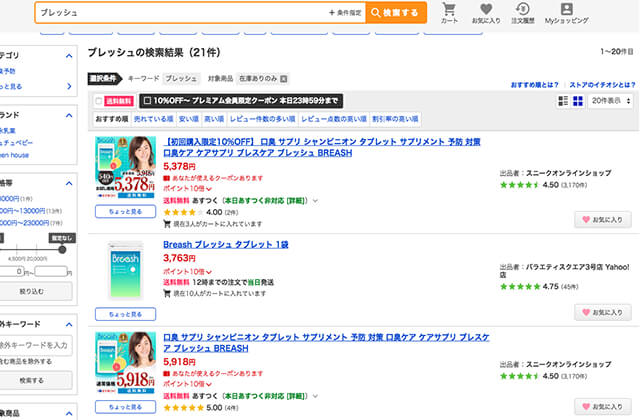Remove the 在庫ありのみ filter

284,79
